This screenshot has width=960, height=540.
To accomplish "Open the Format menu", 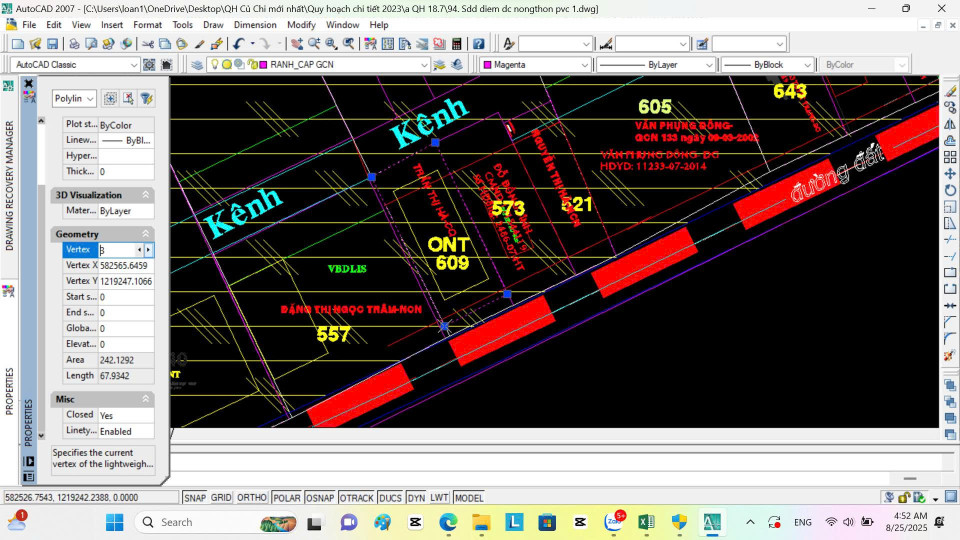I will (x=148, y=25).
